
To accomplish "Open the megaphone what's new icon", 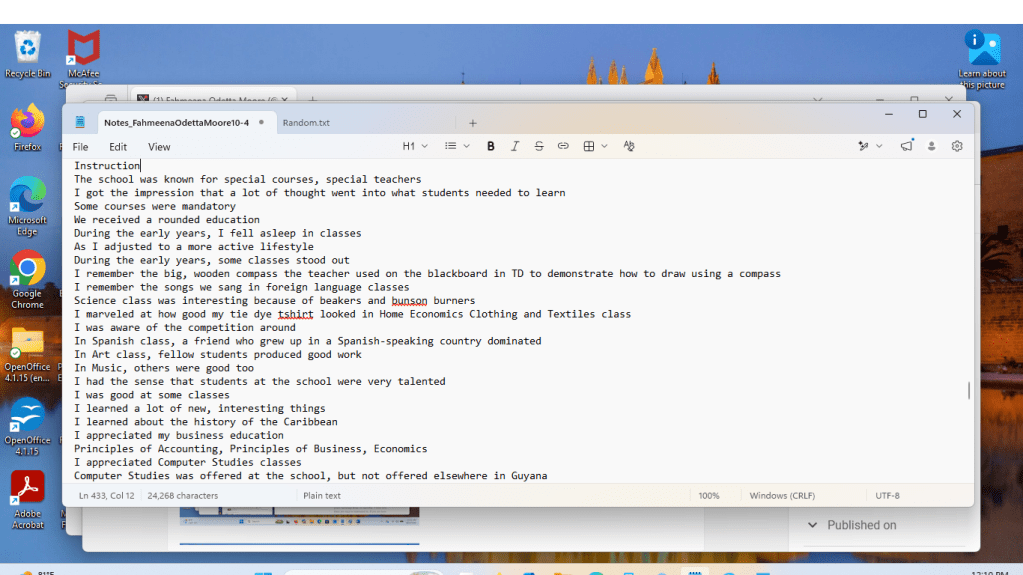I will pyautogui.click(x=906, y=146).
